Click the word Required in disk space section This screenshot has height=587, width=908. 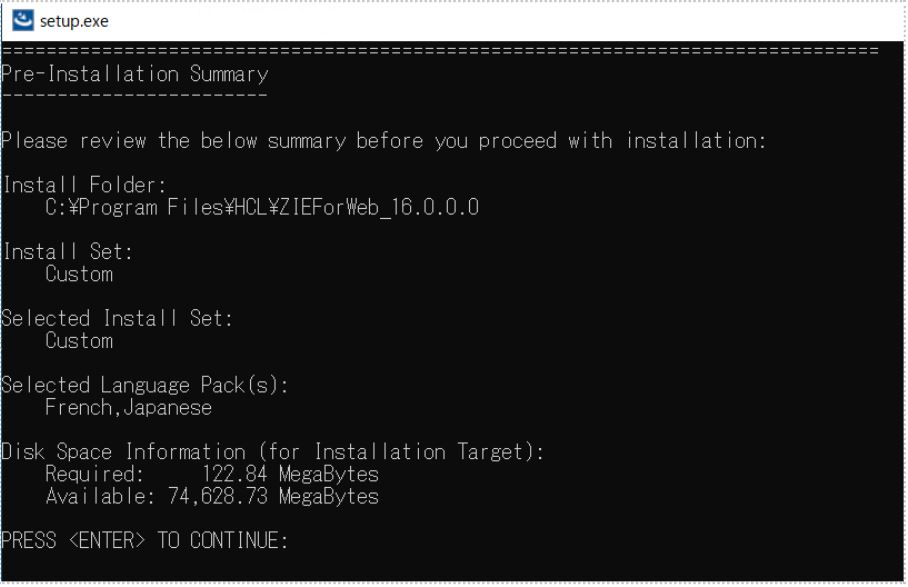click(90, 474)
